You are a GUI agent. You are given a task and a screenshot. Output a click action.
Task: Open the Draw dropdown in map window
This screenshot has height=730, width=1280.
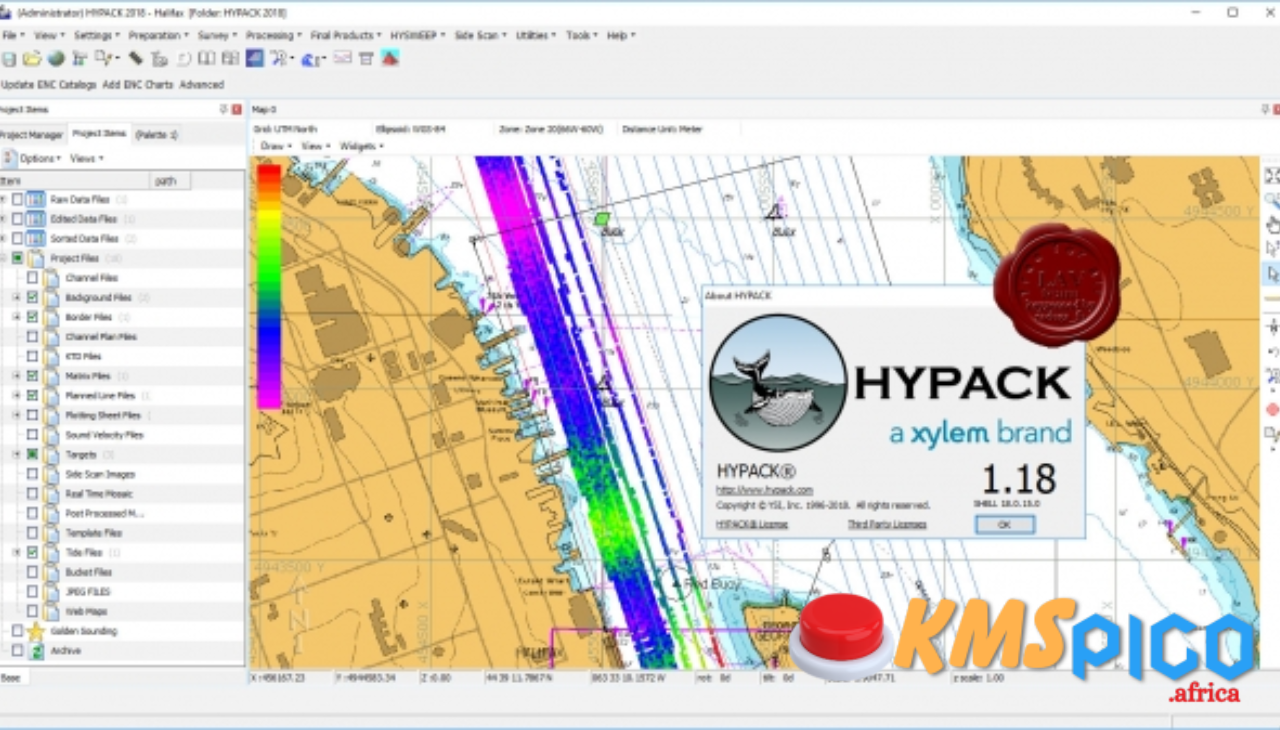coord(276,146)
